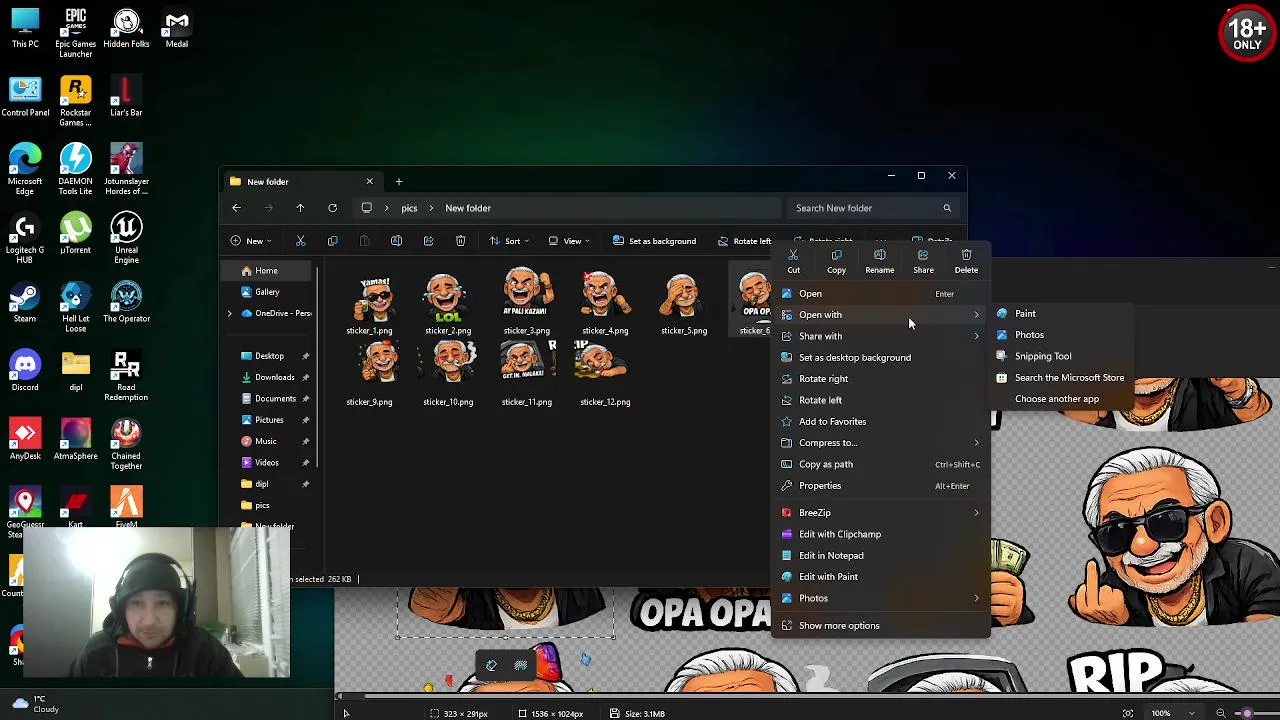Open the View dropdown
The image size is (1280, 720).
(x=570, y=241)
